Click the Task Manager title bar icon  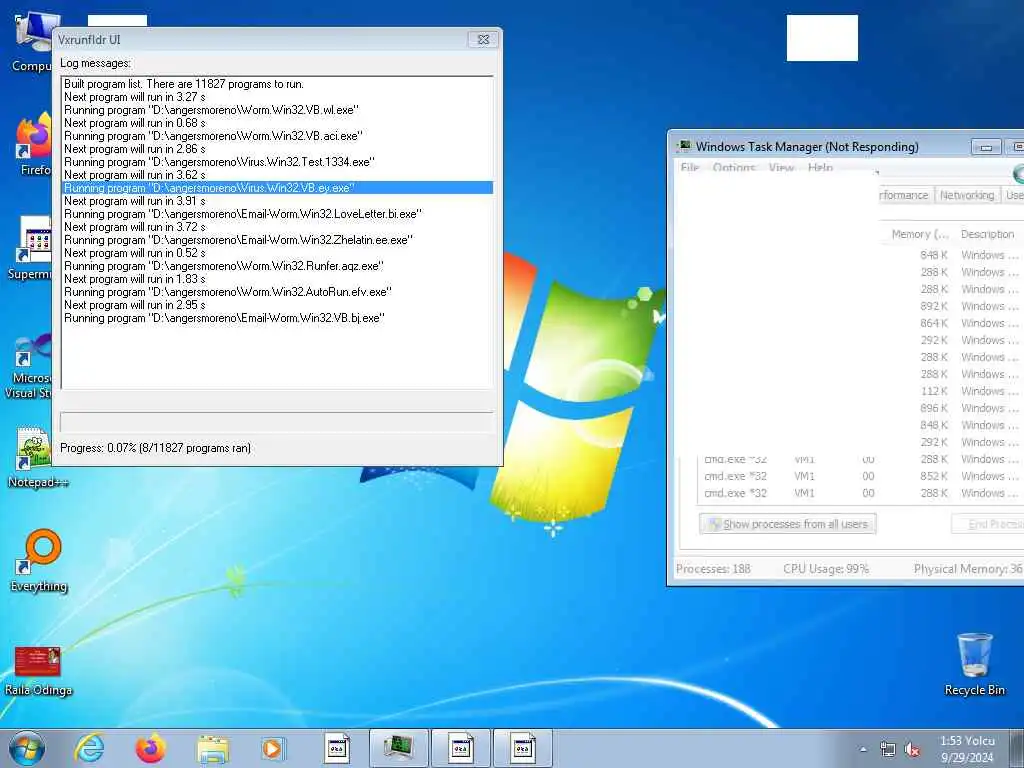pos(683,146)
